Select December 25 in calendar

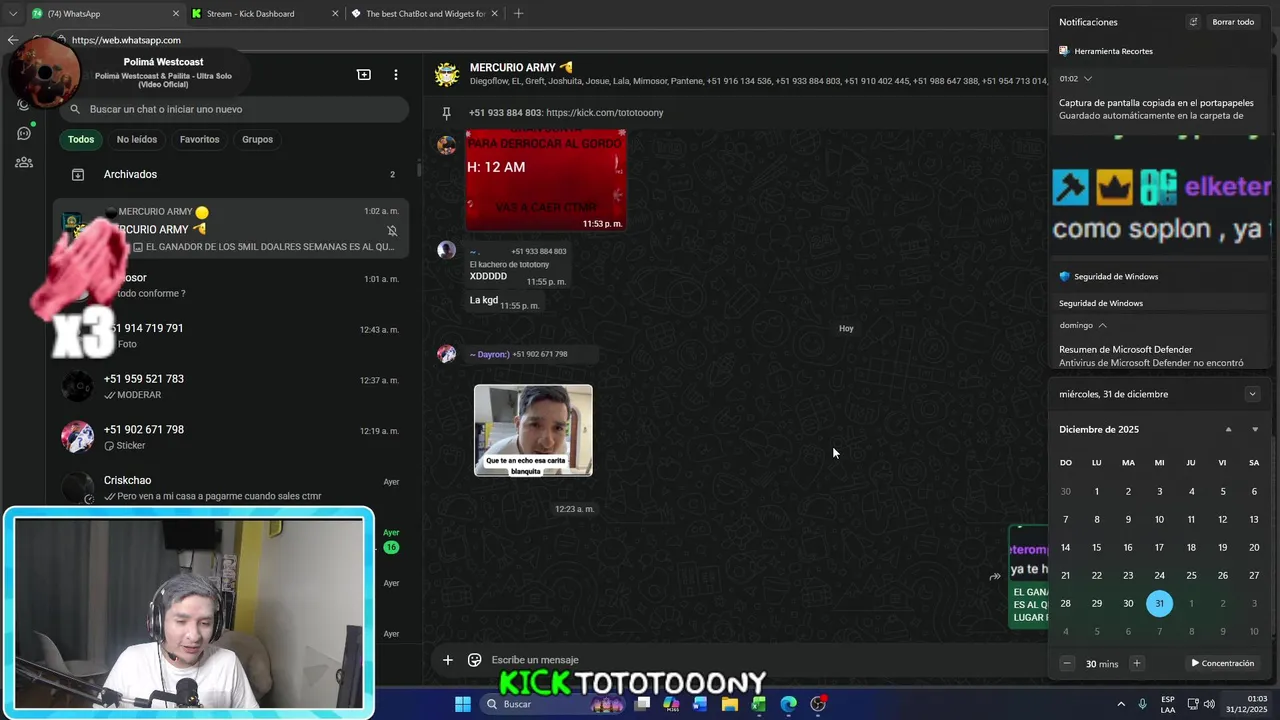pos(1191,575)
